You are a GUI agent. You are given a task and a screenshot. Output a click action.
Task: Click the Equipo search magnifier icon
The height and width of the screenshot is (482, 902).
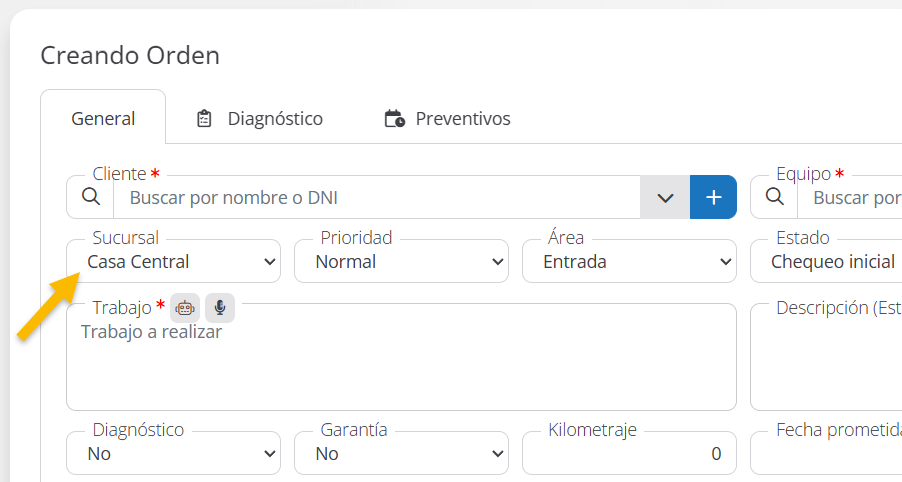click(x=774, y=197)
